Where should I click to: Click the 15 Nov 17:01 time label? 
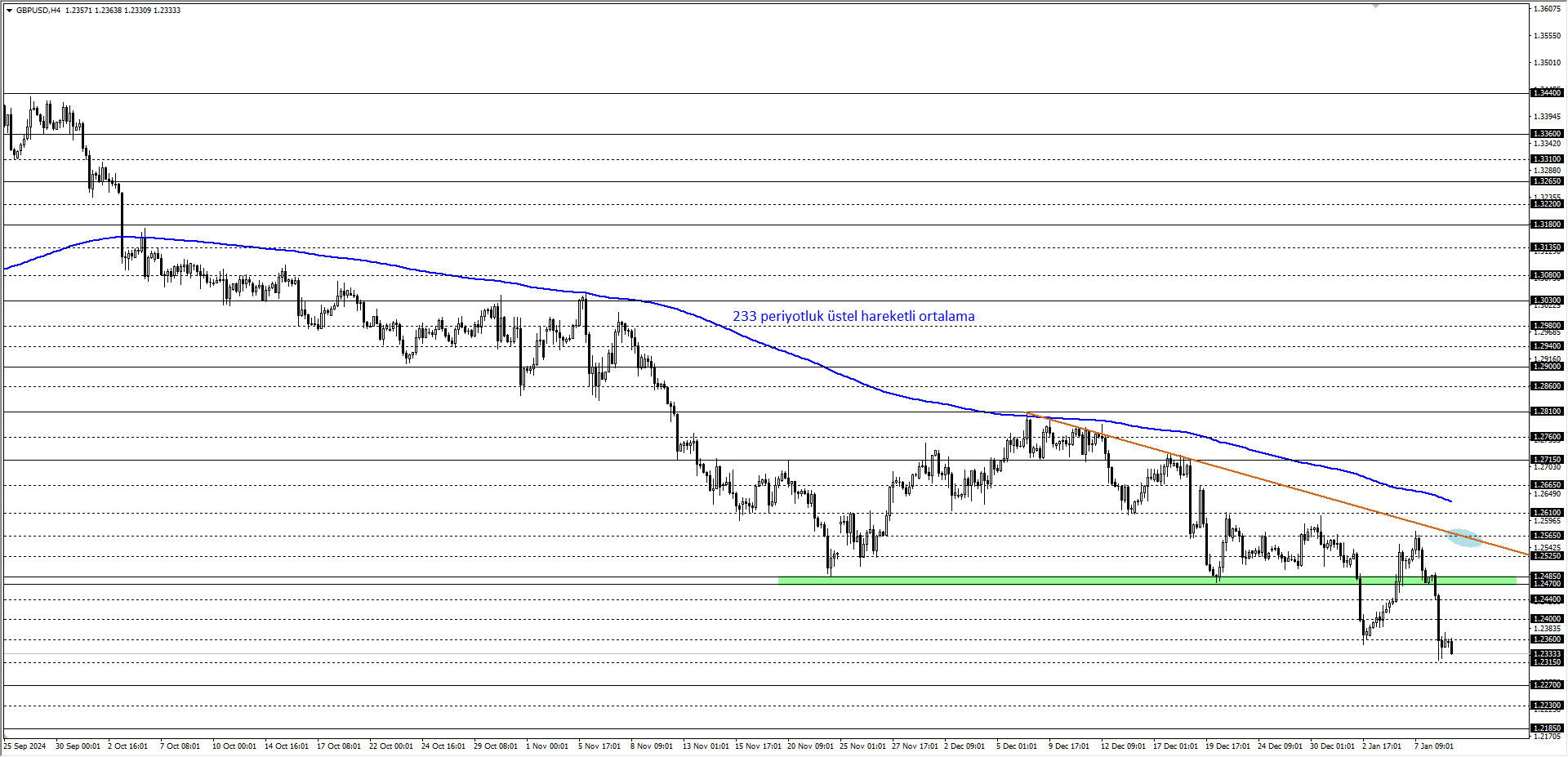coord(758,746)
